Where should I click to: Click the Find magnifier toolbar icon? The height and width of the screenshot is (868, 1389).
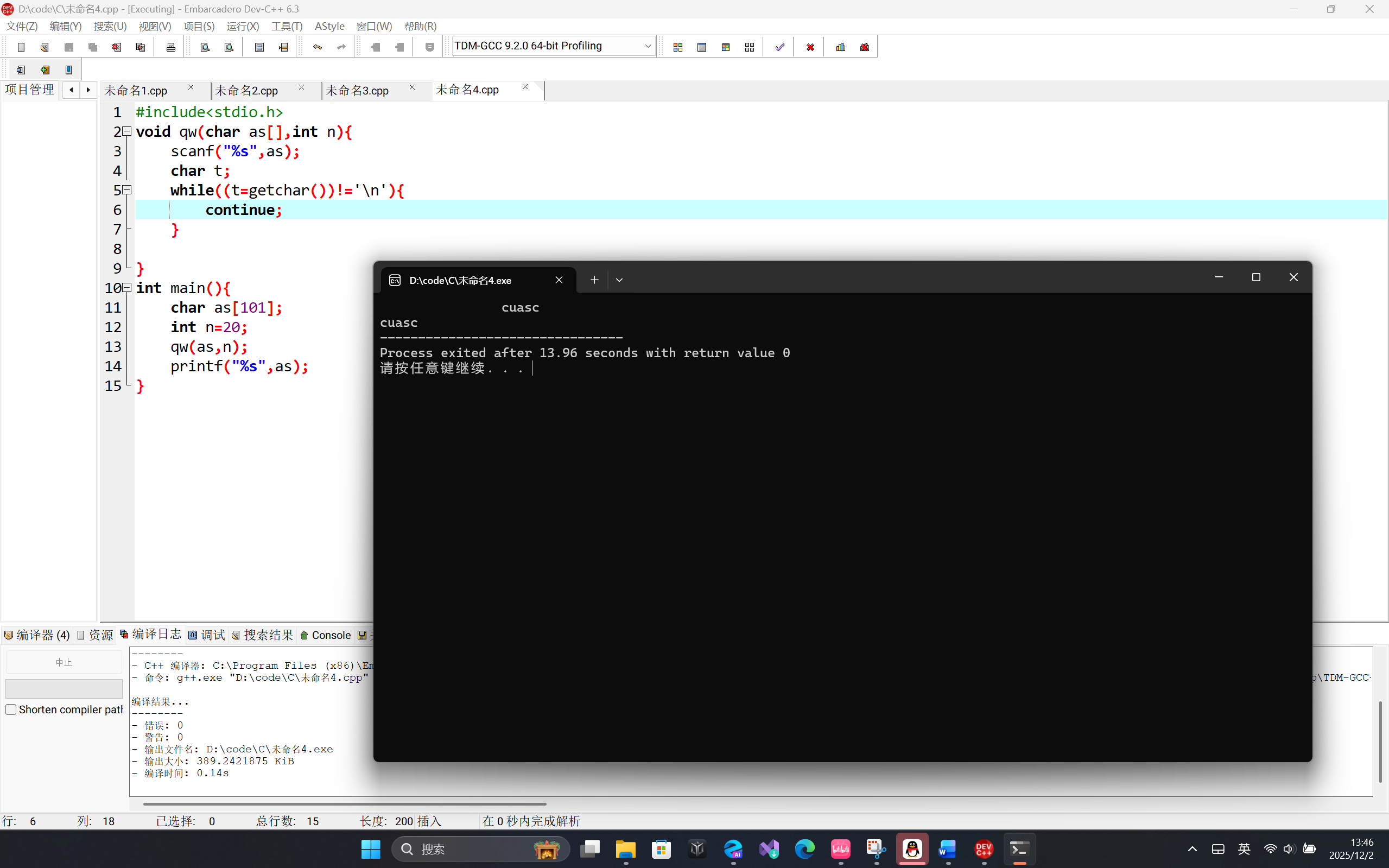(205, 47)
